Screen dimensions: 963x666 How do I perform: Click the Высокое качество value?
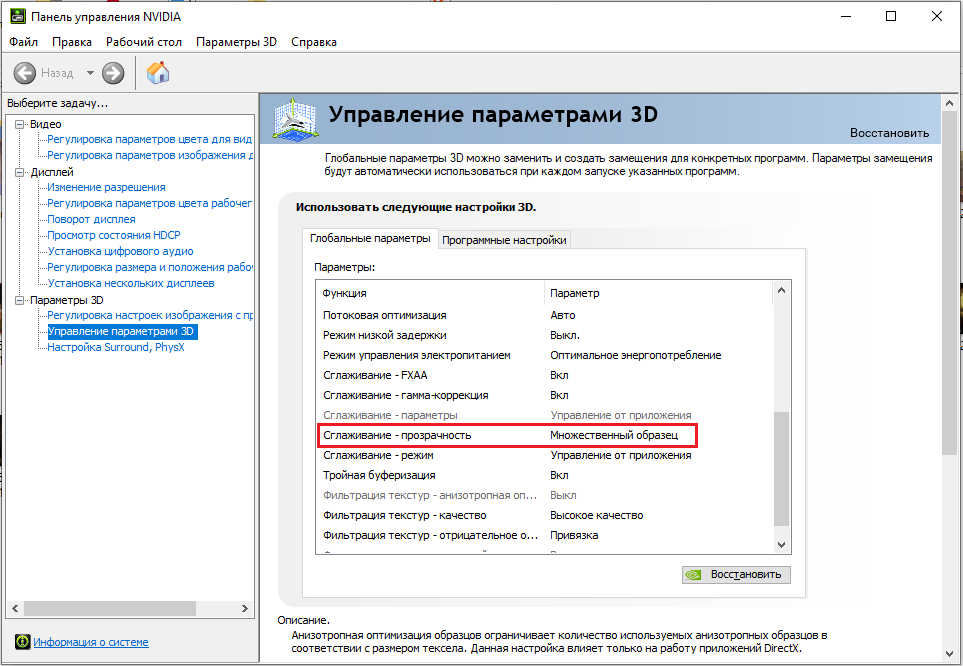[596, 515]
